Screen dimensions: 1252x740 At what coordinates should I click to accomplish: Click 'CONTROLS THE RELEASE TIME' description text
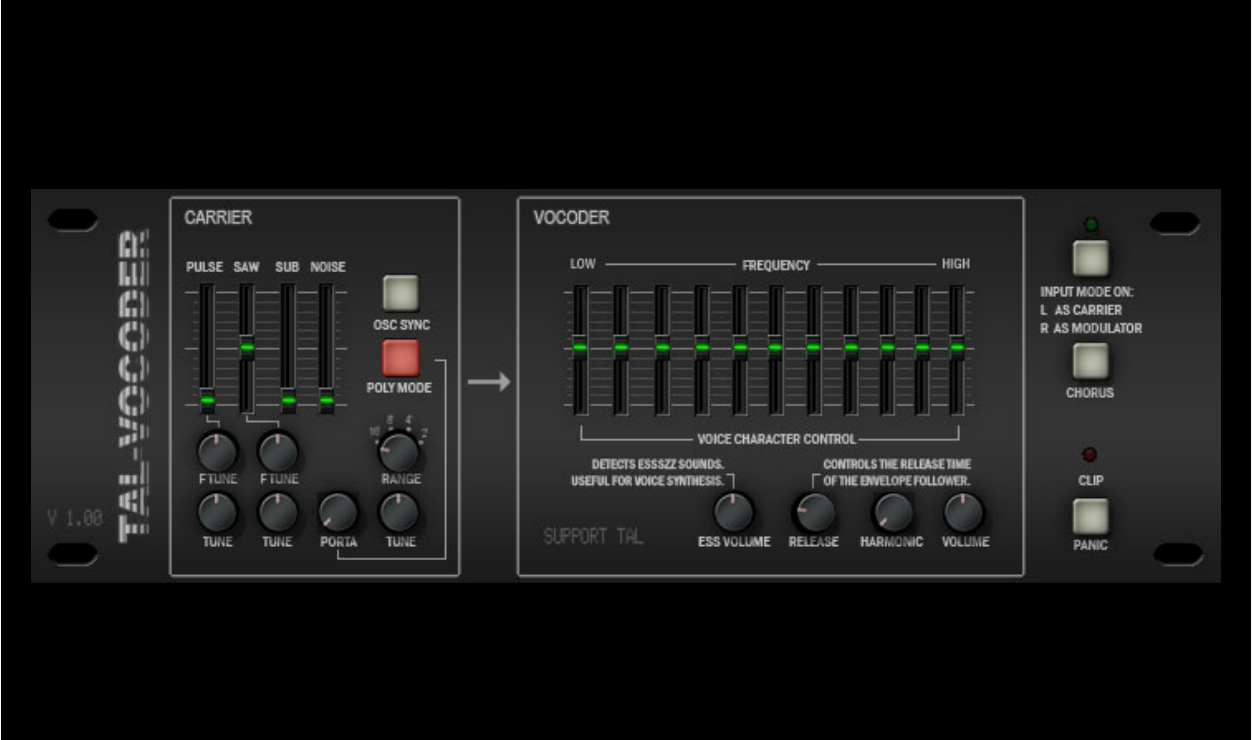coord(897,465)
